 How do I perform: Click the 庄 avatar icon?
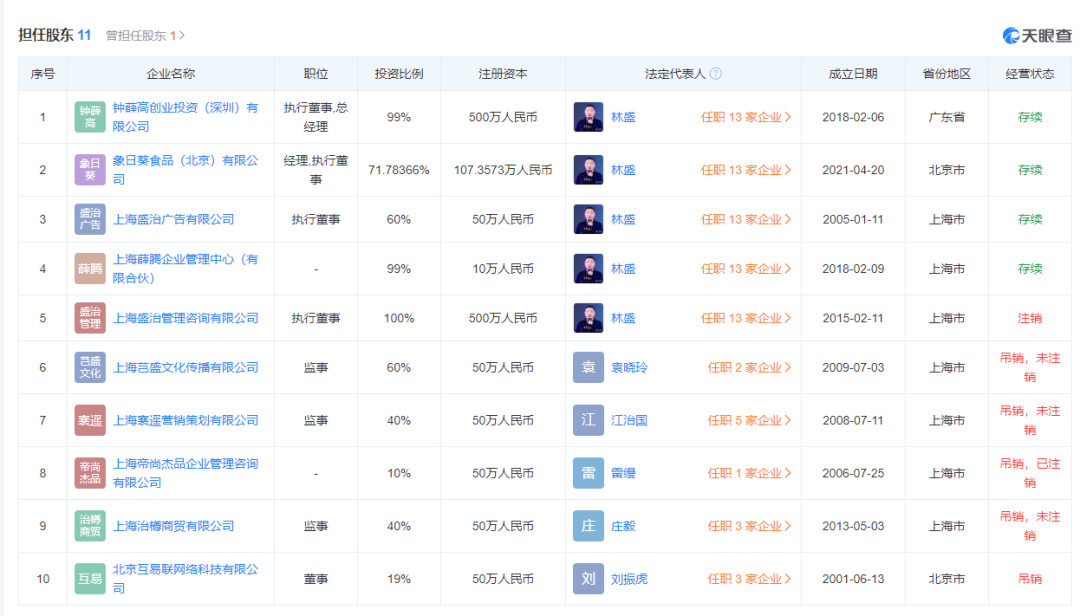588,526
